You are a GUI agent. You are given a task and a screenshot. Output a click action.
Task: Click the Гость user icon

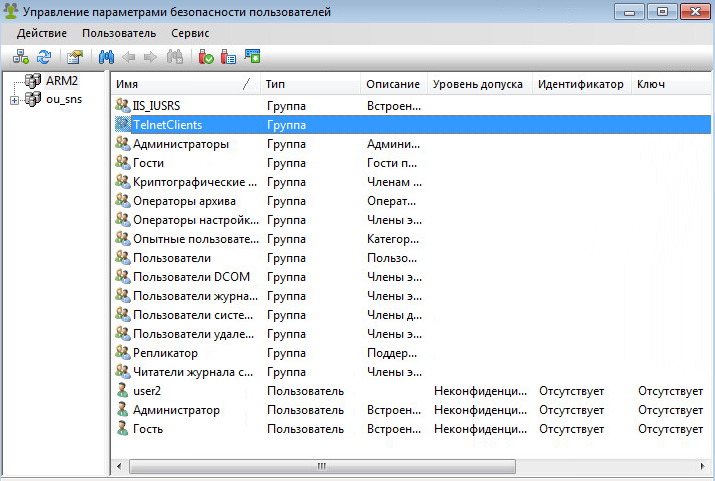(x=122, y=429)
